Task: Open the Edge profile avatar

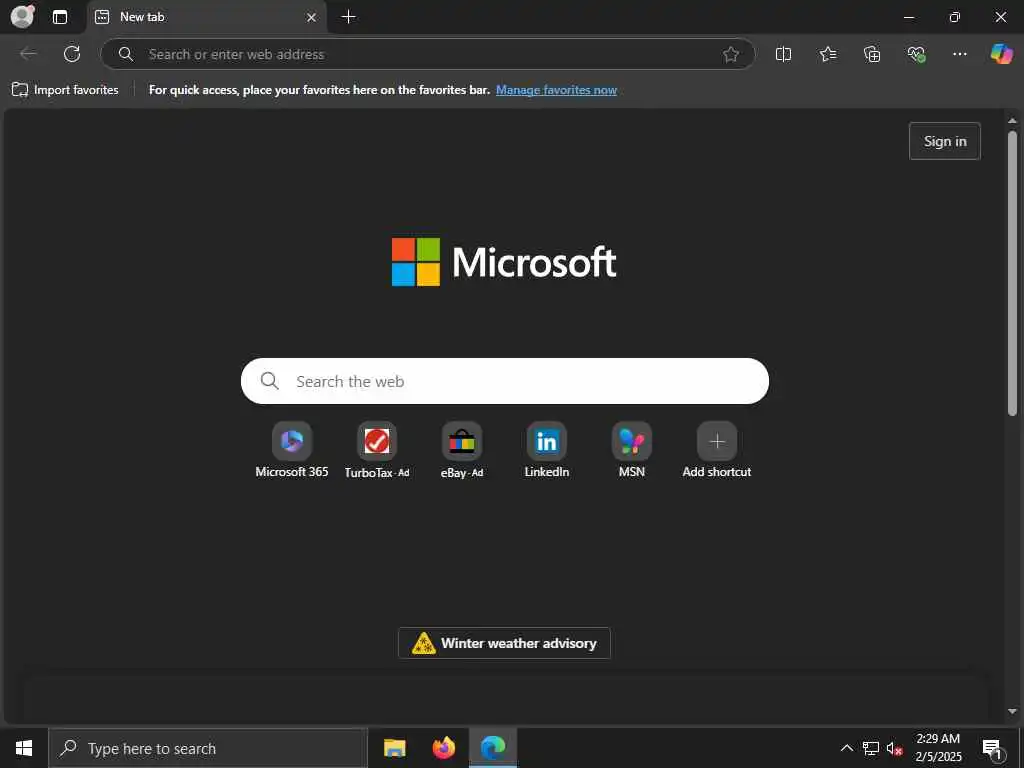Action: coord(22,16)
